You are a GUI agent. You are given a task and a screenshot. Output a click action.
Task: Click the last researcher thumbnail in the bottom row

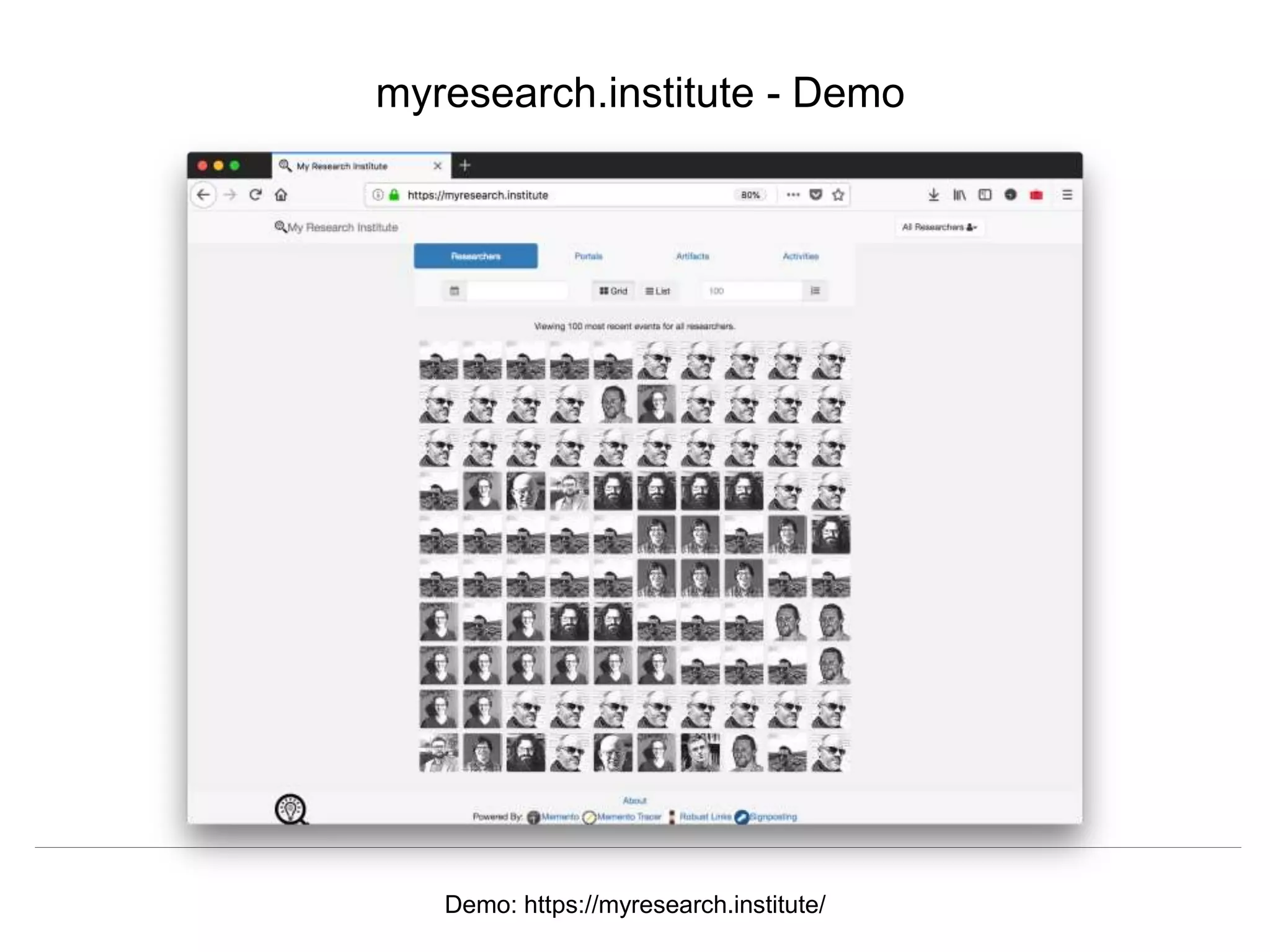831,752
